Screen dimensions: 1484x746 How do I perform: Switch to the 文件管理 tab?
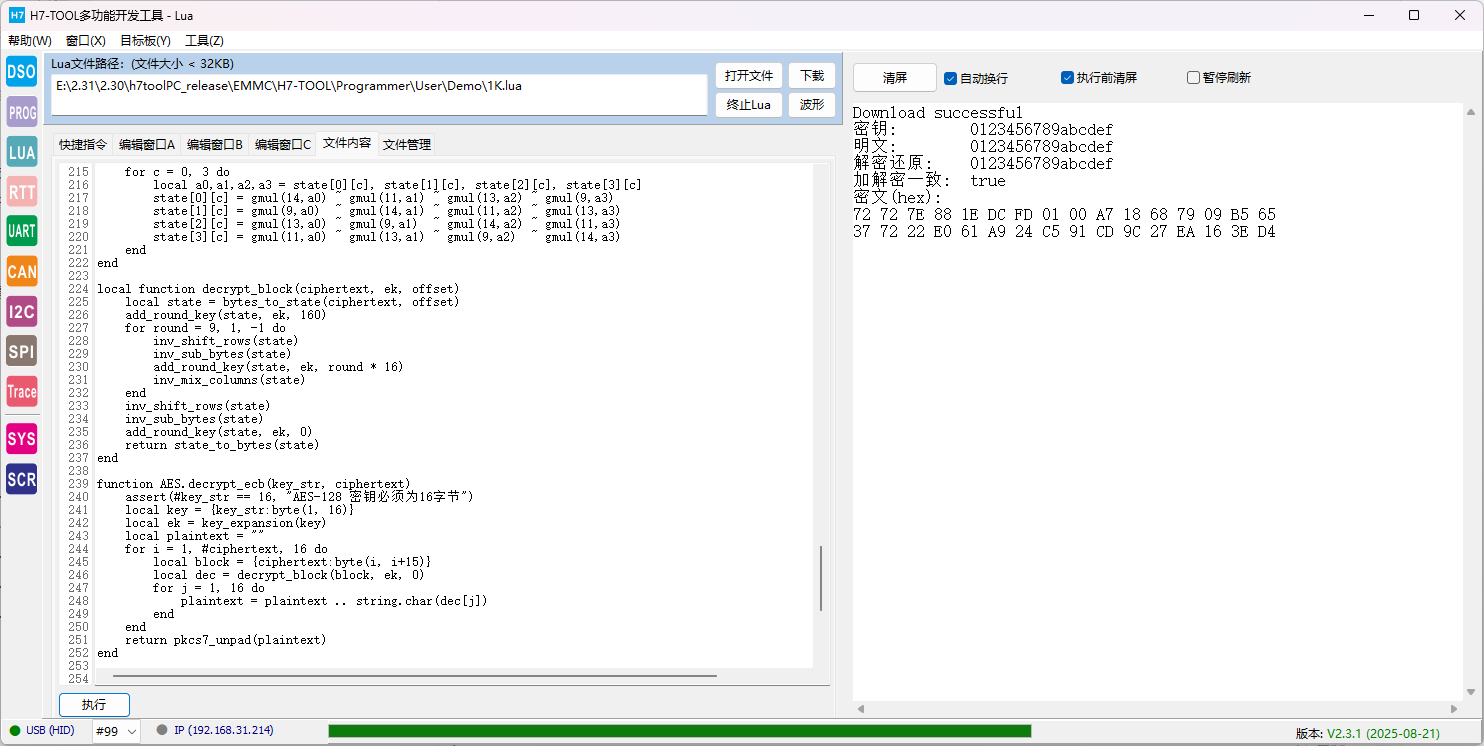[407, 144]
